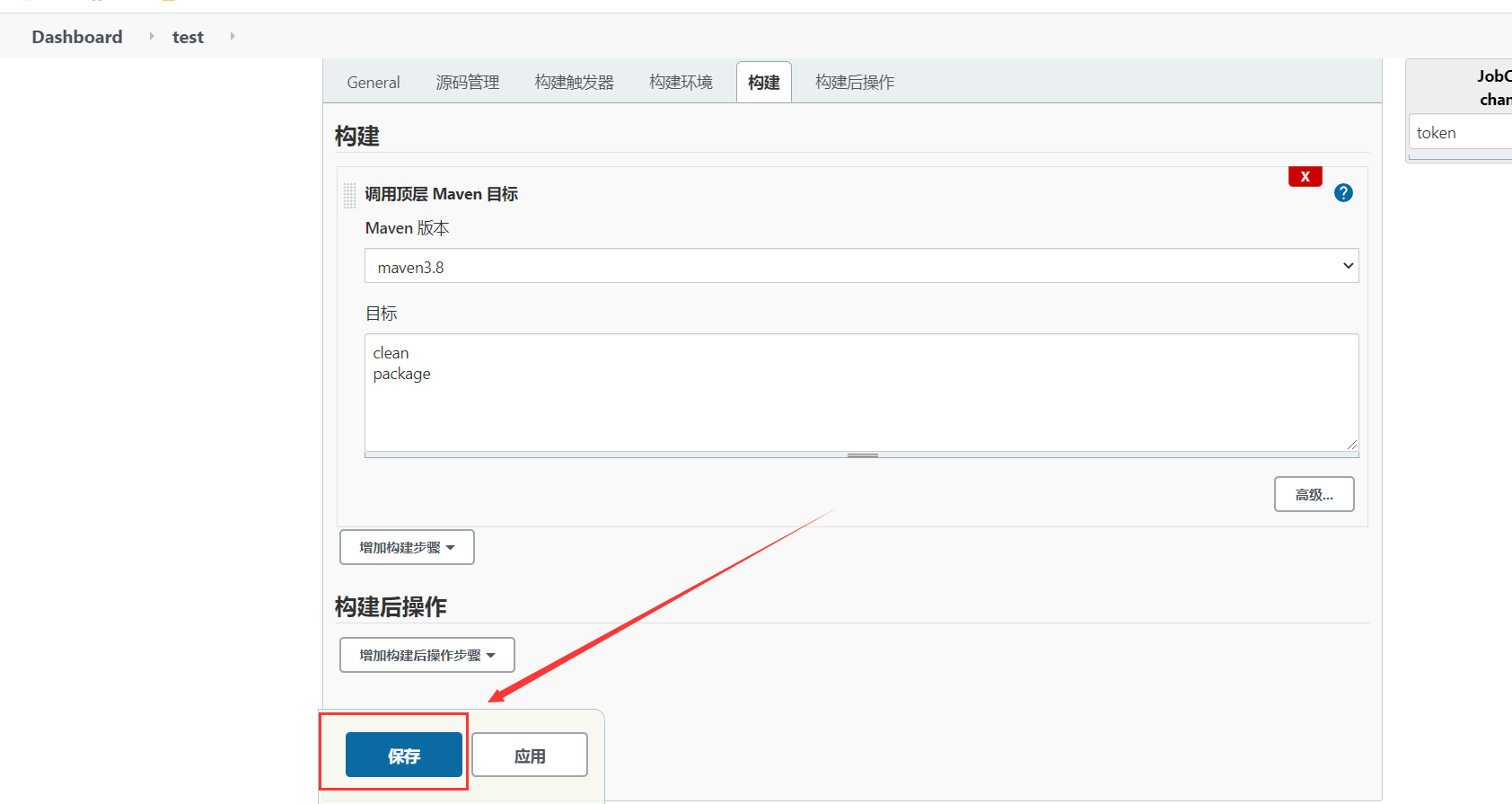Switch to the 构建后操作 tab
The height and width of the screenshot is (804, 1512).
(855, 82)
